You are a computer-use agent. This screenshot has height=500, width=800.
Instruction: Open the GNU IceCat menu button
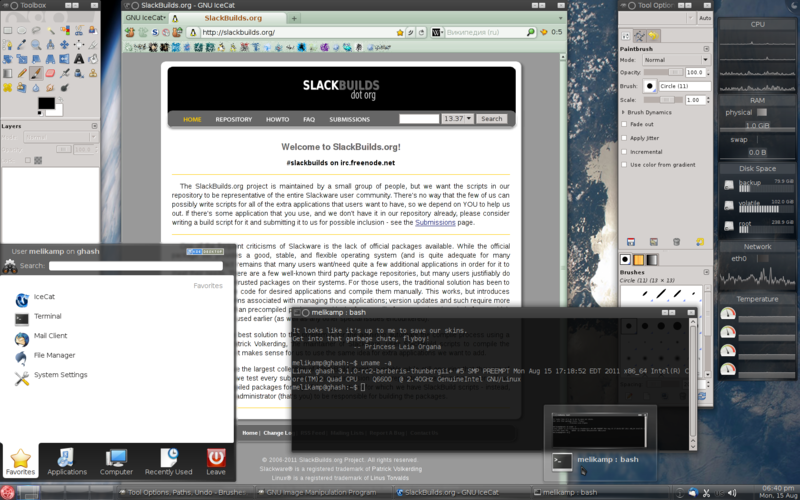(146, 18)
